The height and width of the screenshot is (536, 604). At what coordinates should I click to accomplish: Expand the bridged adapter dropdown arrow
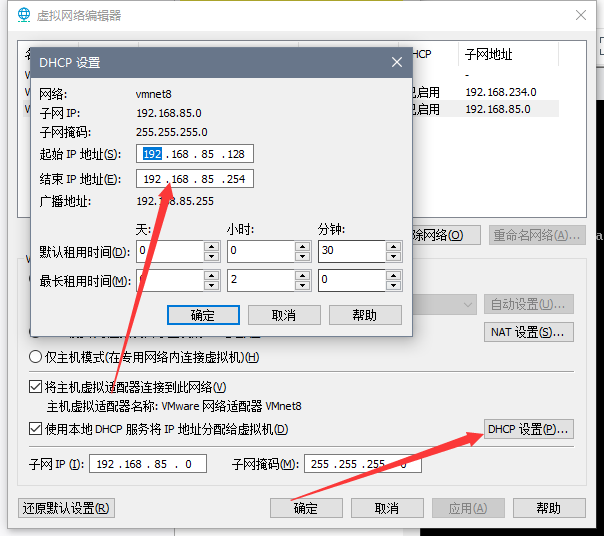coord(468,305)
